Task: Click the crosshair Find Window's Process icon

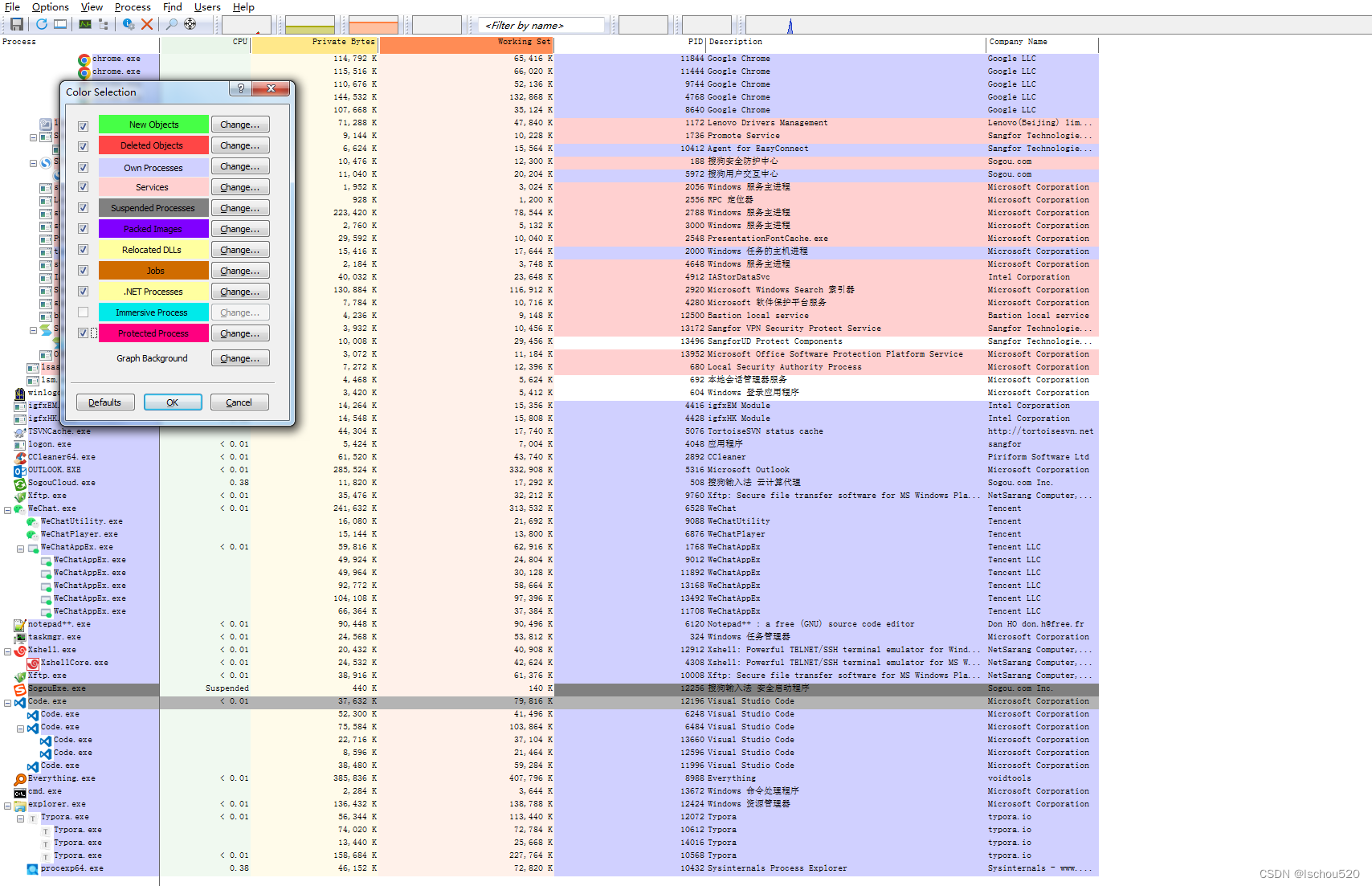Action: pyautogui.click(x=190, y=24)
